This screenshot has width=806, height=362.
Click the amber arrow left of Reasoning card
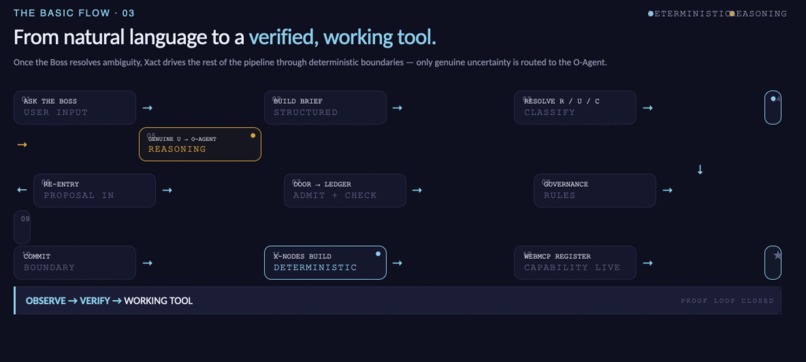22,145
